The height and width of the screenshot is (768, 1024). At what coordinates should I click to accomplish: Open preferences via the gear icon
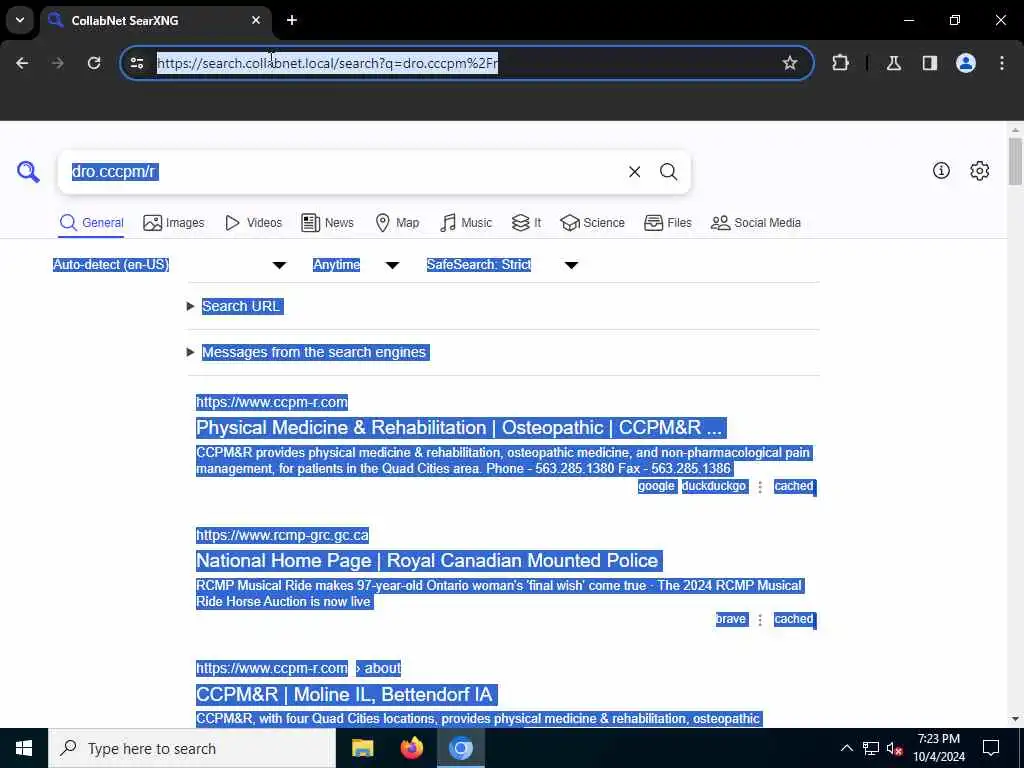[979, 170]
